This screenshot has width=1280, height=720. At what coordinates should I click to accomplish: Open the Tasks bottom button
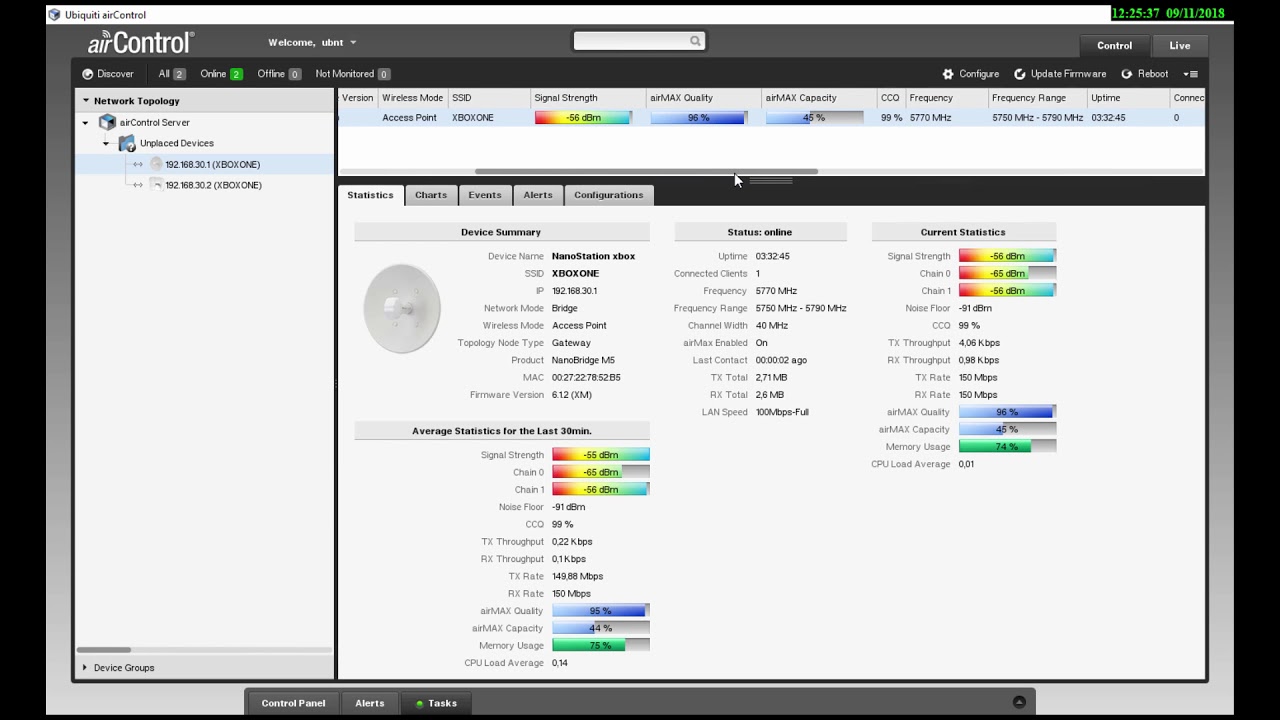(436, 703)
